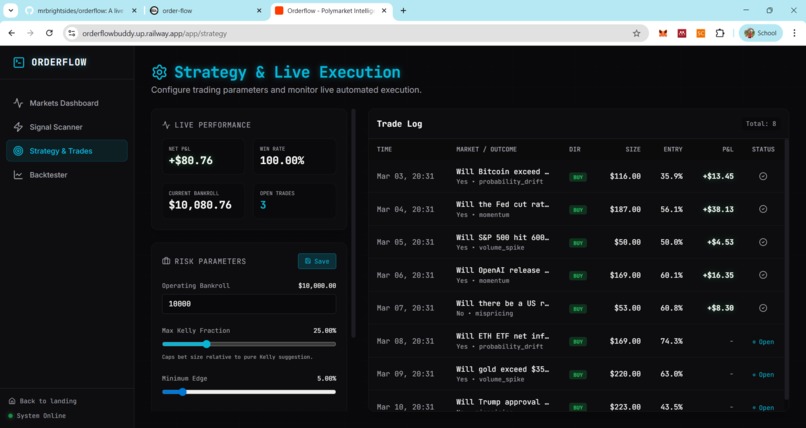This screenshot has width=806, height=428.
Task: Open the Markets Dashboard page
Action: [67, 103]
